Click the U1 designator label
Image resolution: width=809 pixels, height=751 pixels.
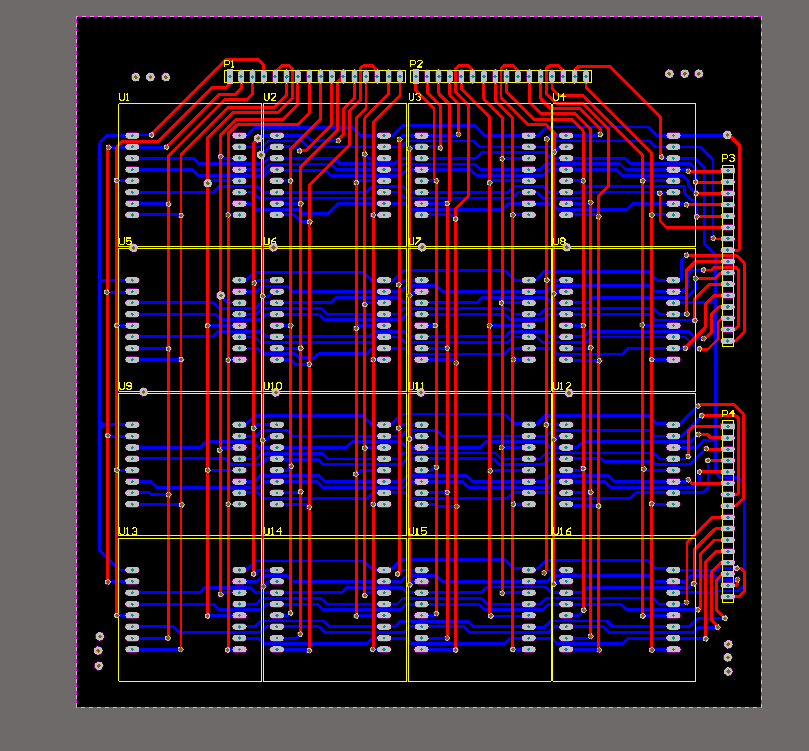coord(124,97)
